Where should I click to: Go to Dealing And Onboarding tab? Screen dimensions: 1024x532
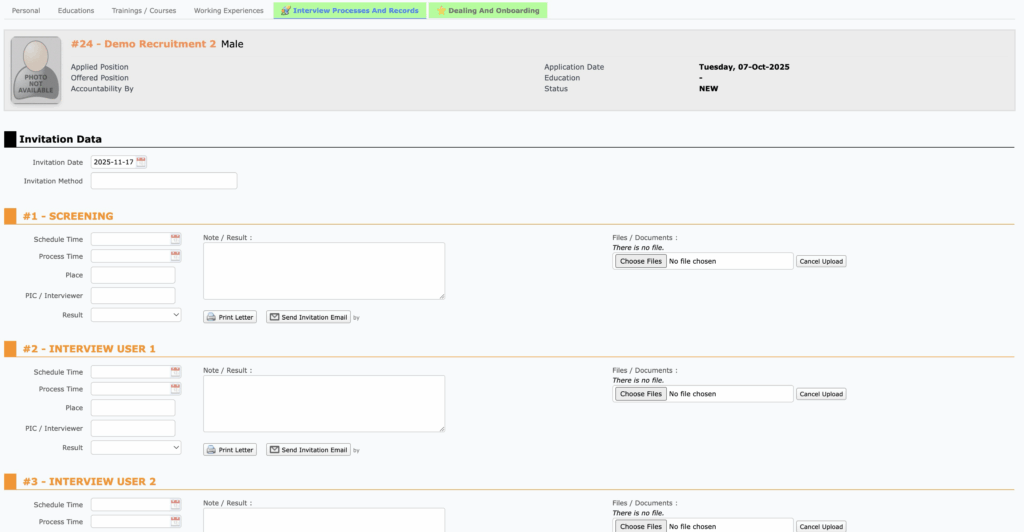[x=487, y=11]
